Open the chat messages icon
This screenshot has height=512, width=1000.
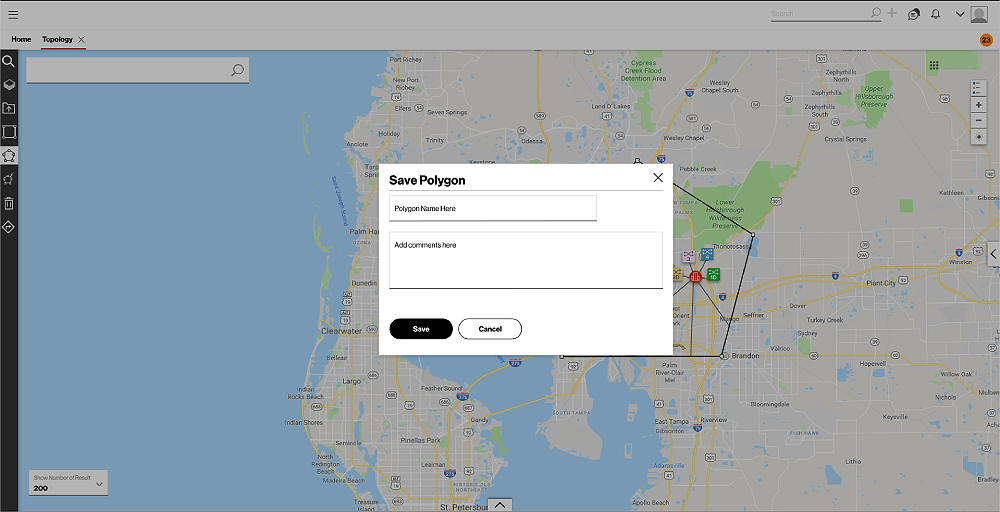[x=913, y=14]
